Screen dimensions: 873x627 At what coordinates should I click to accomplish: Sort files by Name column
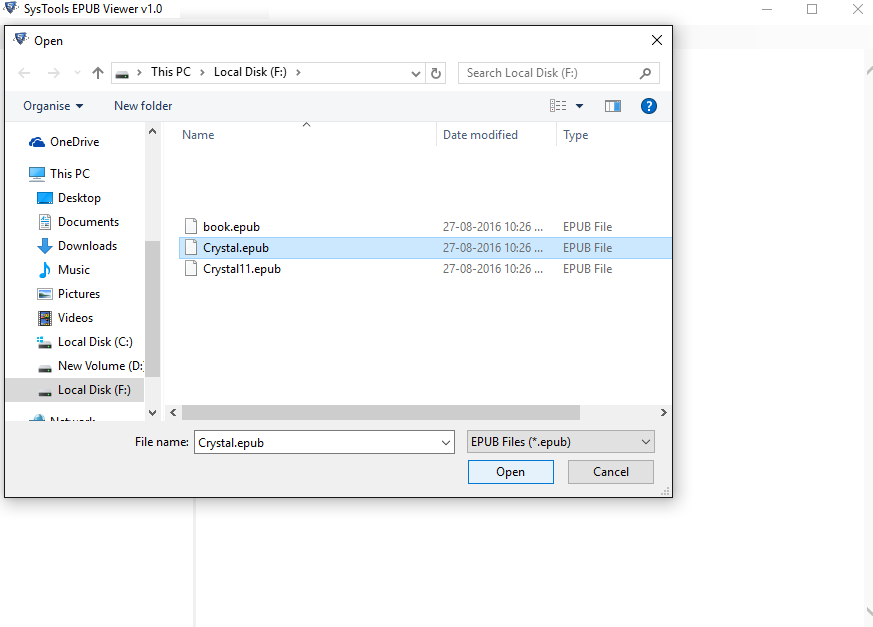click(198, 135)
